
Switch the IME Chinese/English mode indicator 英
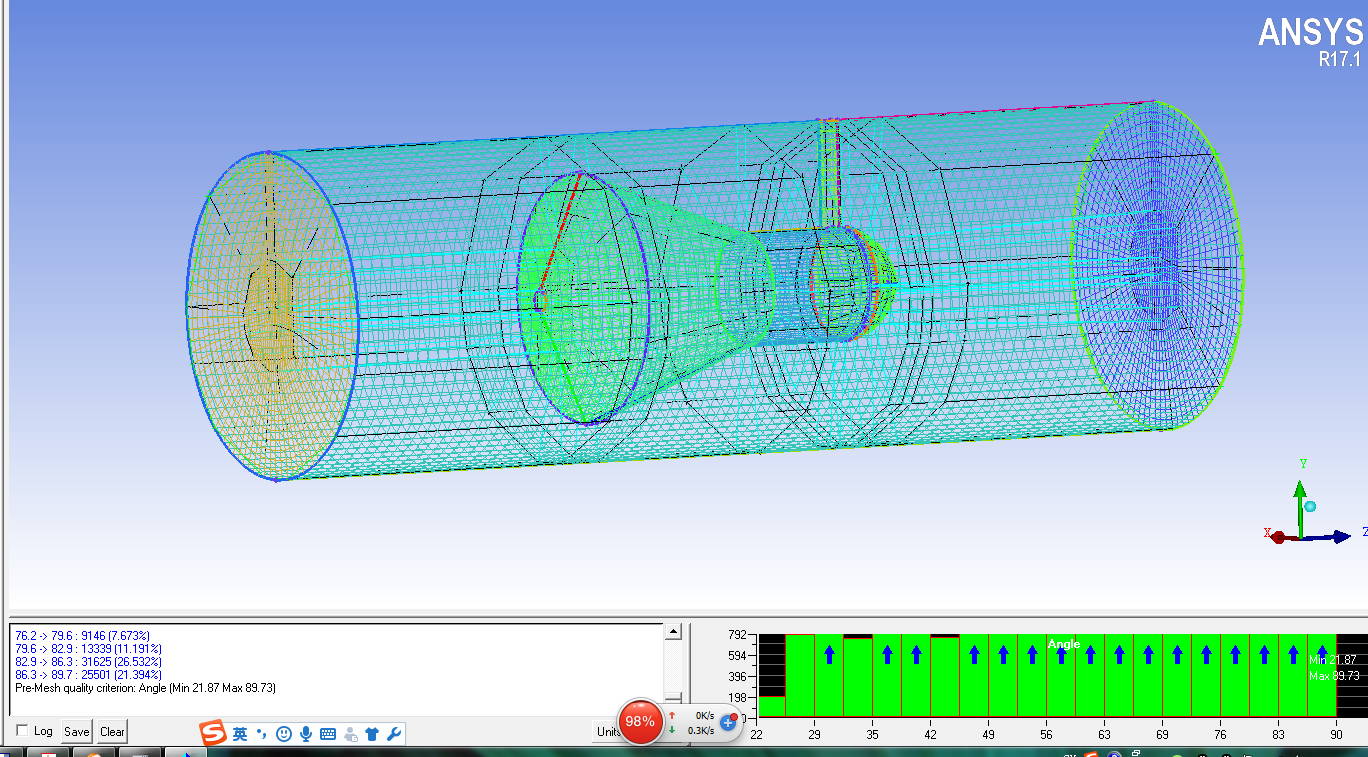click(x=240, y=734)
